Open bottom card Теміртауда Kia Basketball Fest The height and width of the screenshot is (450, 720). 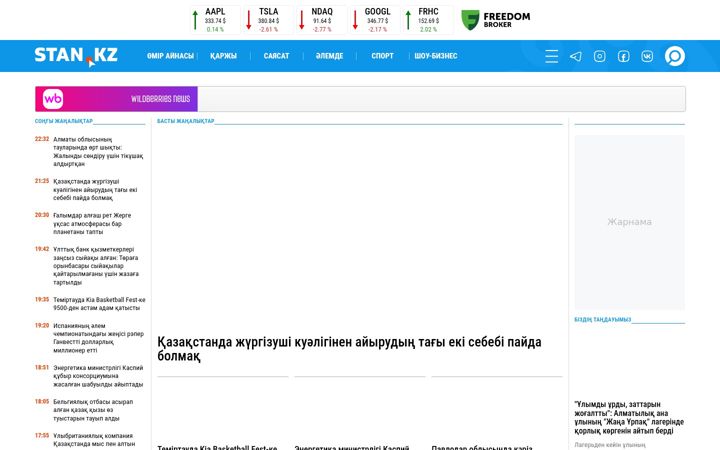coord(217,447)
